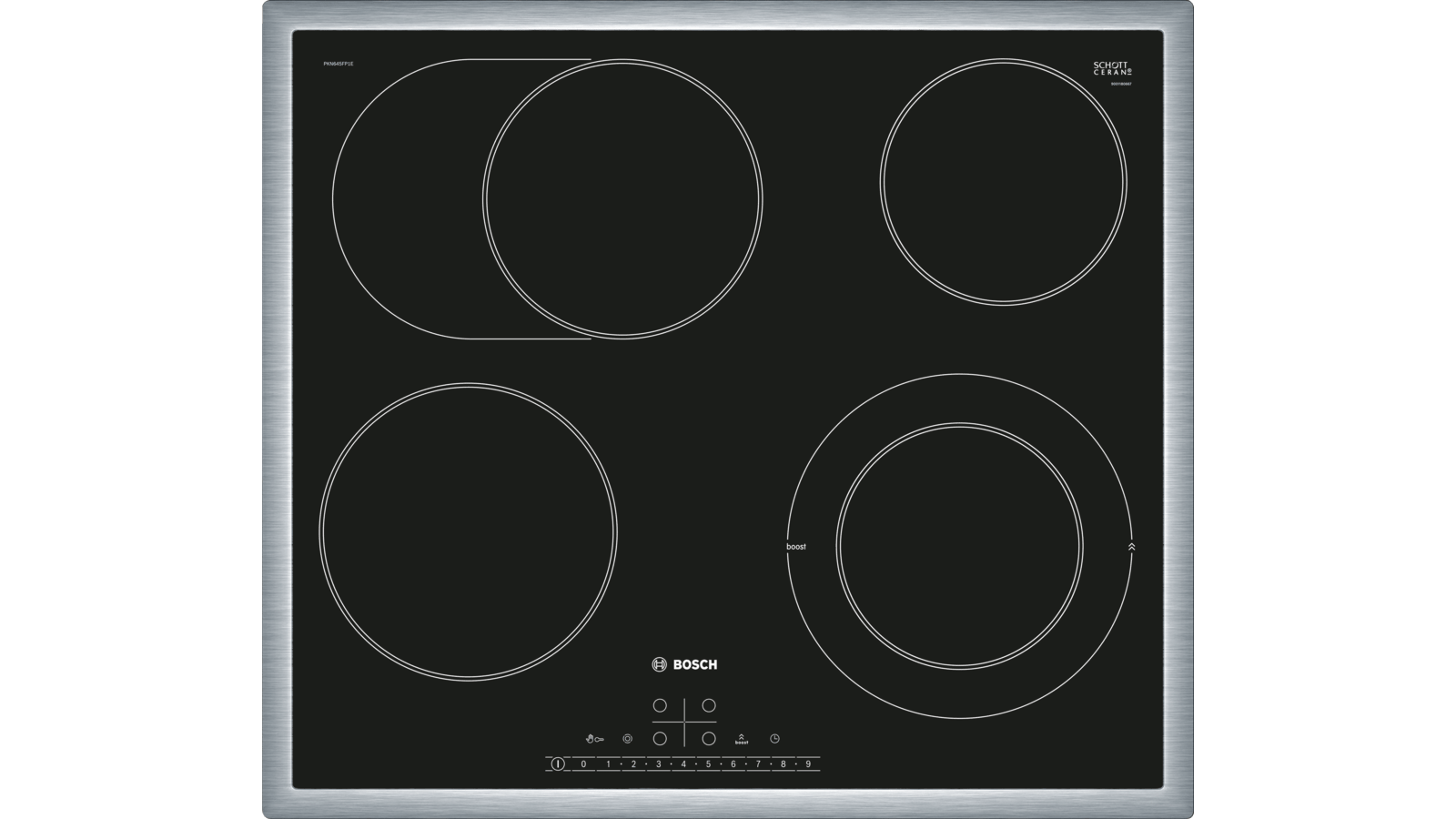Tap the double chevron on the right burner ring
Image resolution: width=1456 pixels, height=819 pixels.
tap(1131, 547)
